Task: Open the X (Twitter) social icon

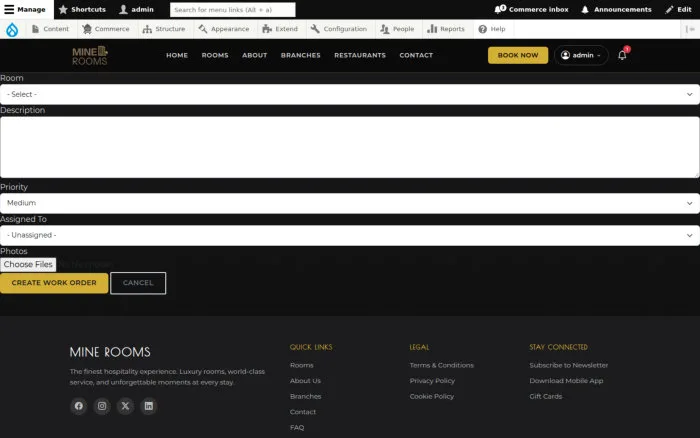Action: point(125,406)
